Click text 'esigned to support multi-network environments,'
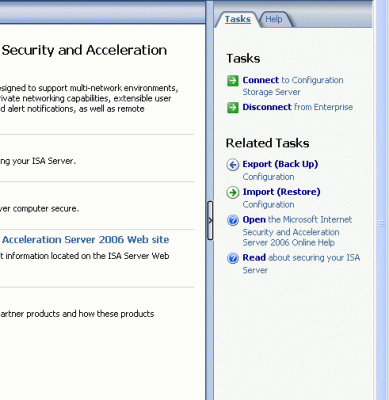Viewport: 389px width, 400px height. tap(89, 88)
